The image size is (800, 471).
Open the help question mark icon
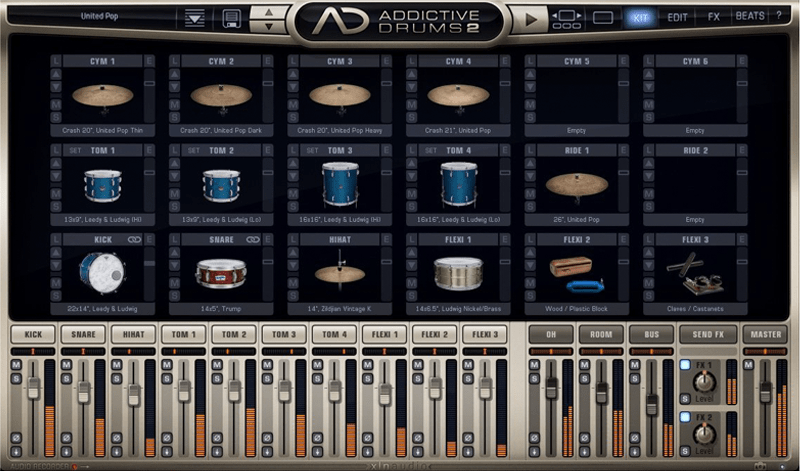779,16
